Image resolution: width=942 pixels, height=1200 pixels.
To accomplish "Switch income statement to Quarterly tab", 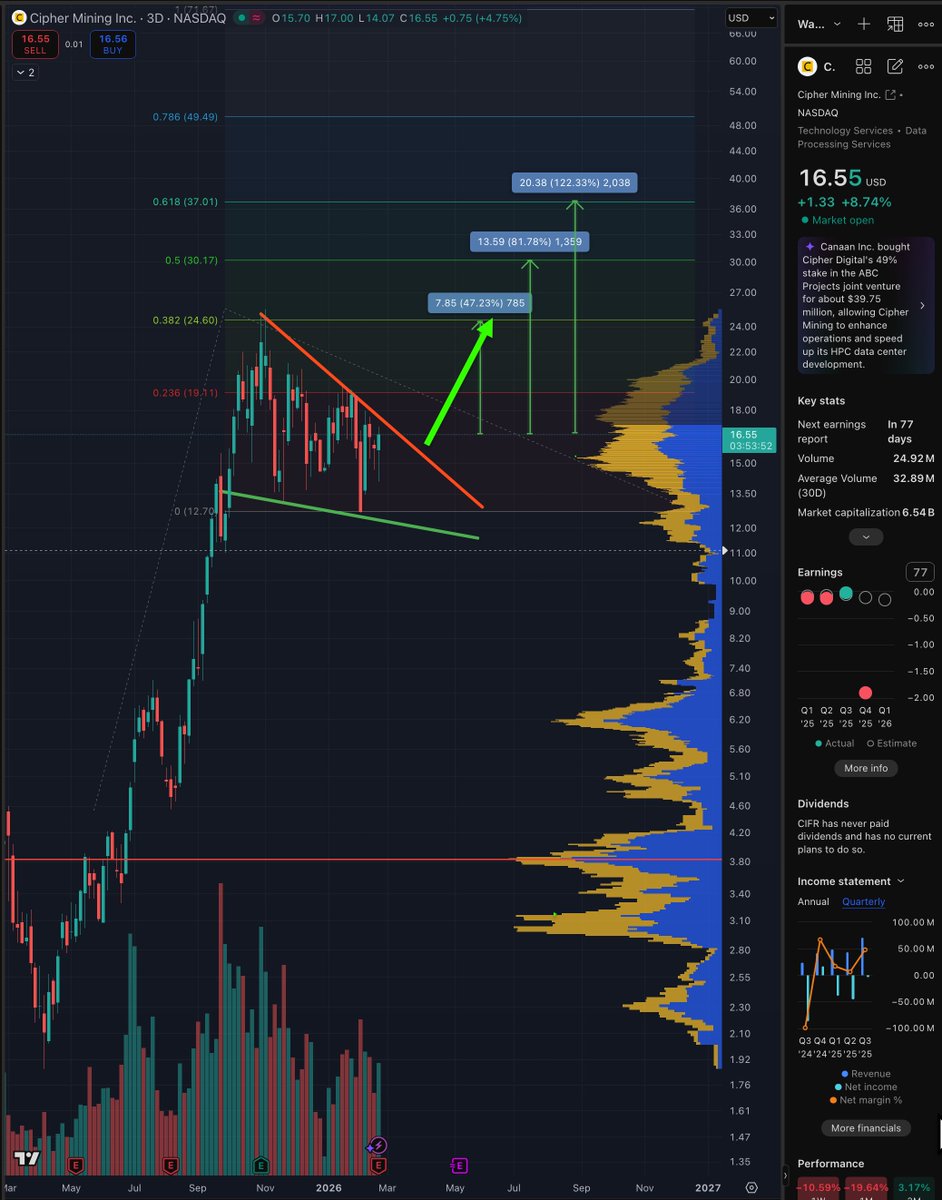I will [863, 901].
